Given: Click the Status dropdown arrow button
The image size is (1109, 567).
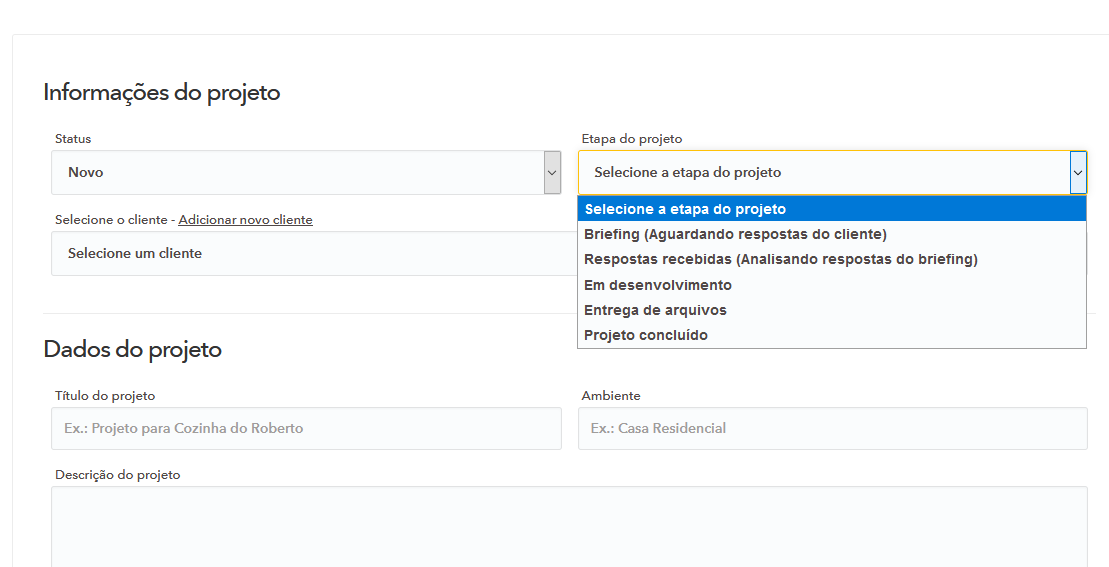Looking at the screenshot, I should (x=552, y=173).
